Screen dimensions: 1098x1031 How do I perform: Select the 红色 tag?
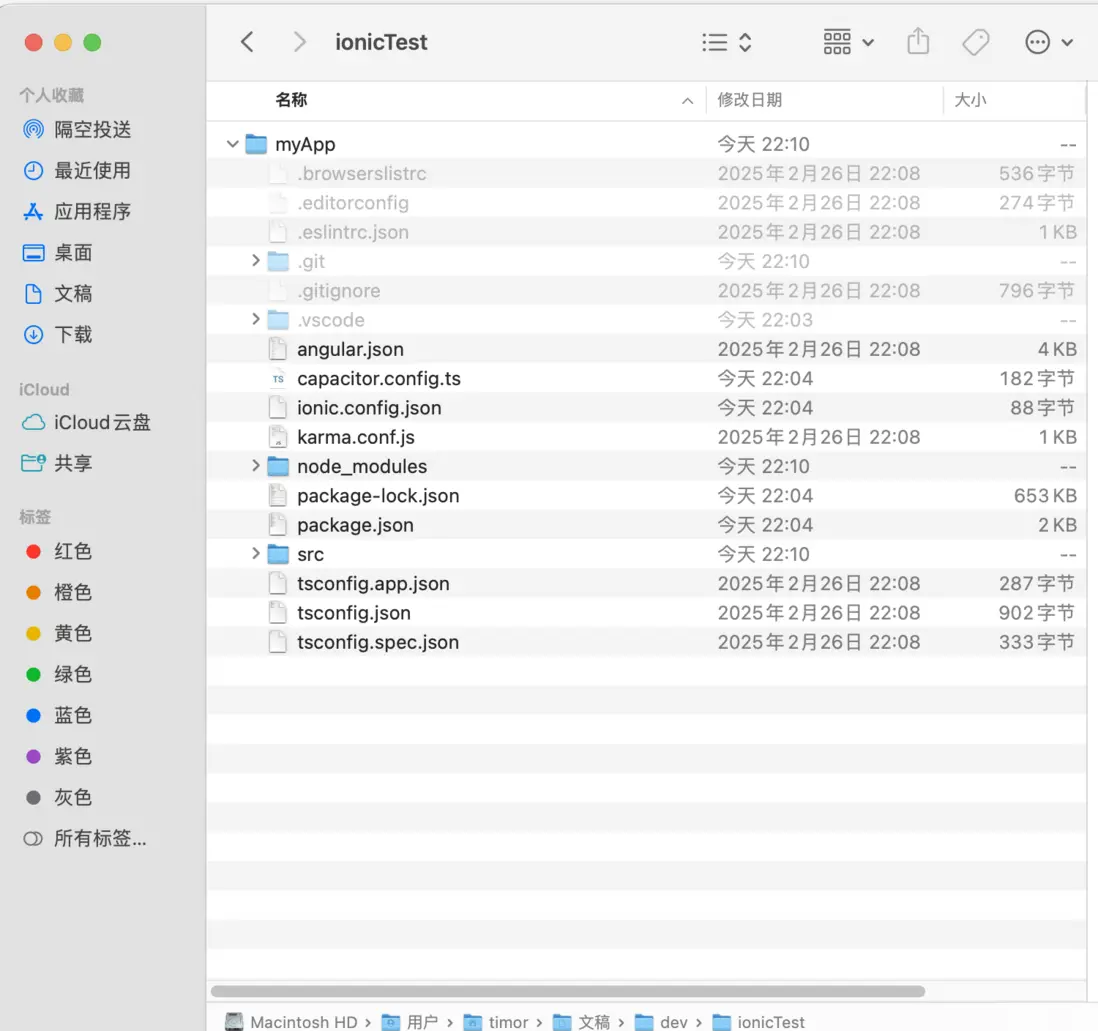point(60,551)
